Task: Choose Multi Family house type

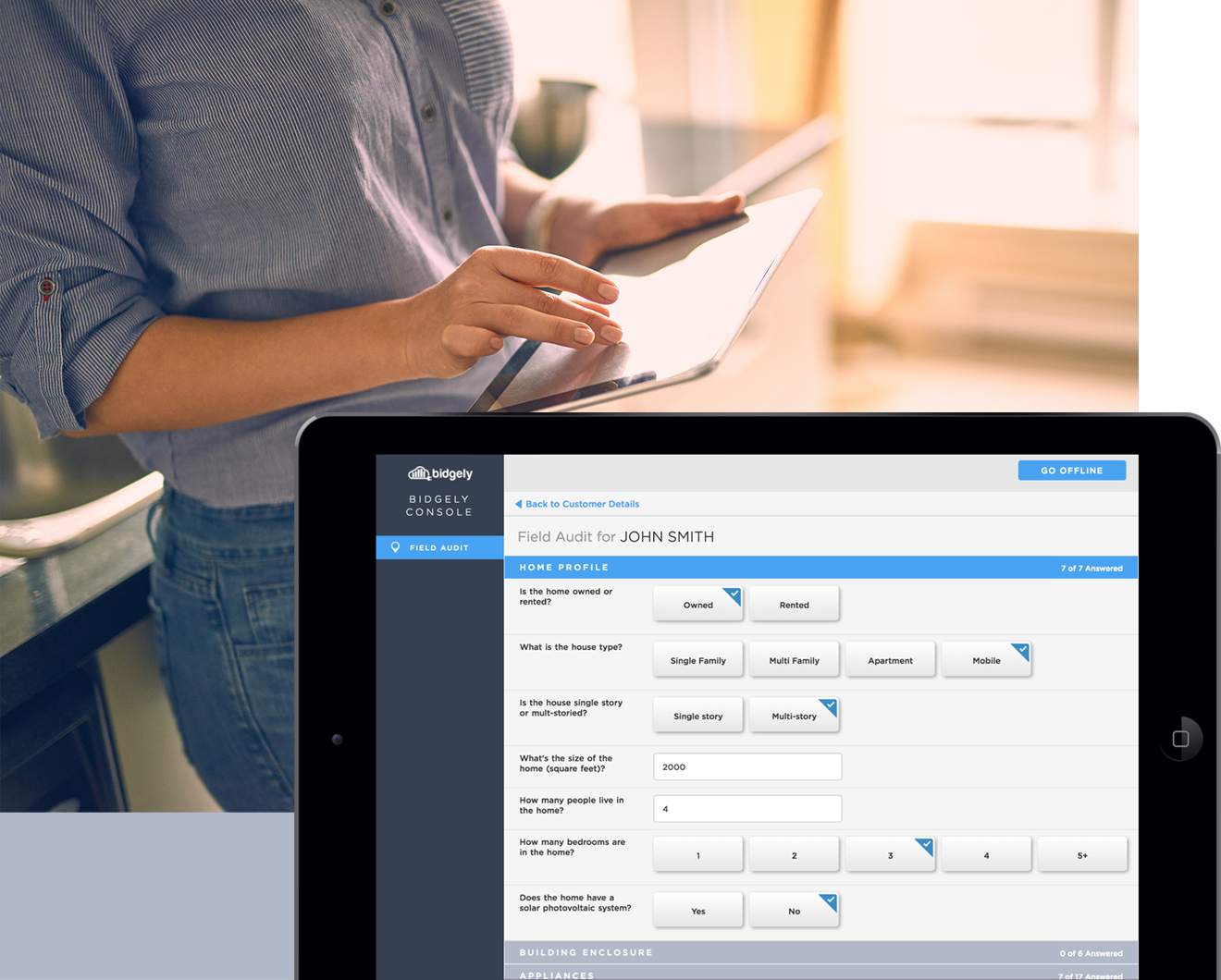Action: (x=795, y=660)
